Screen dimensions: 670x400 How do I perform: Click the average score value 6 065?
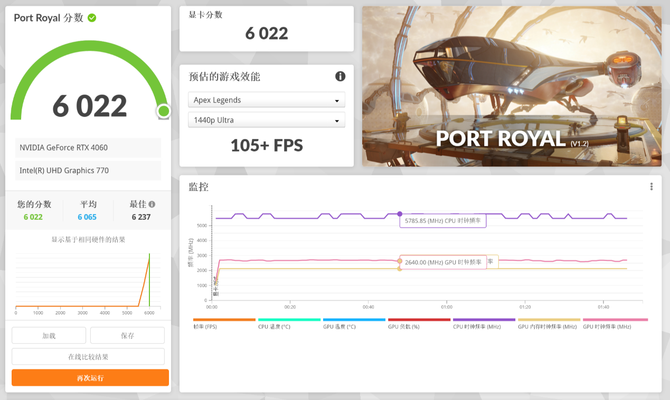point(87,217)
